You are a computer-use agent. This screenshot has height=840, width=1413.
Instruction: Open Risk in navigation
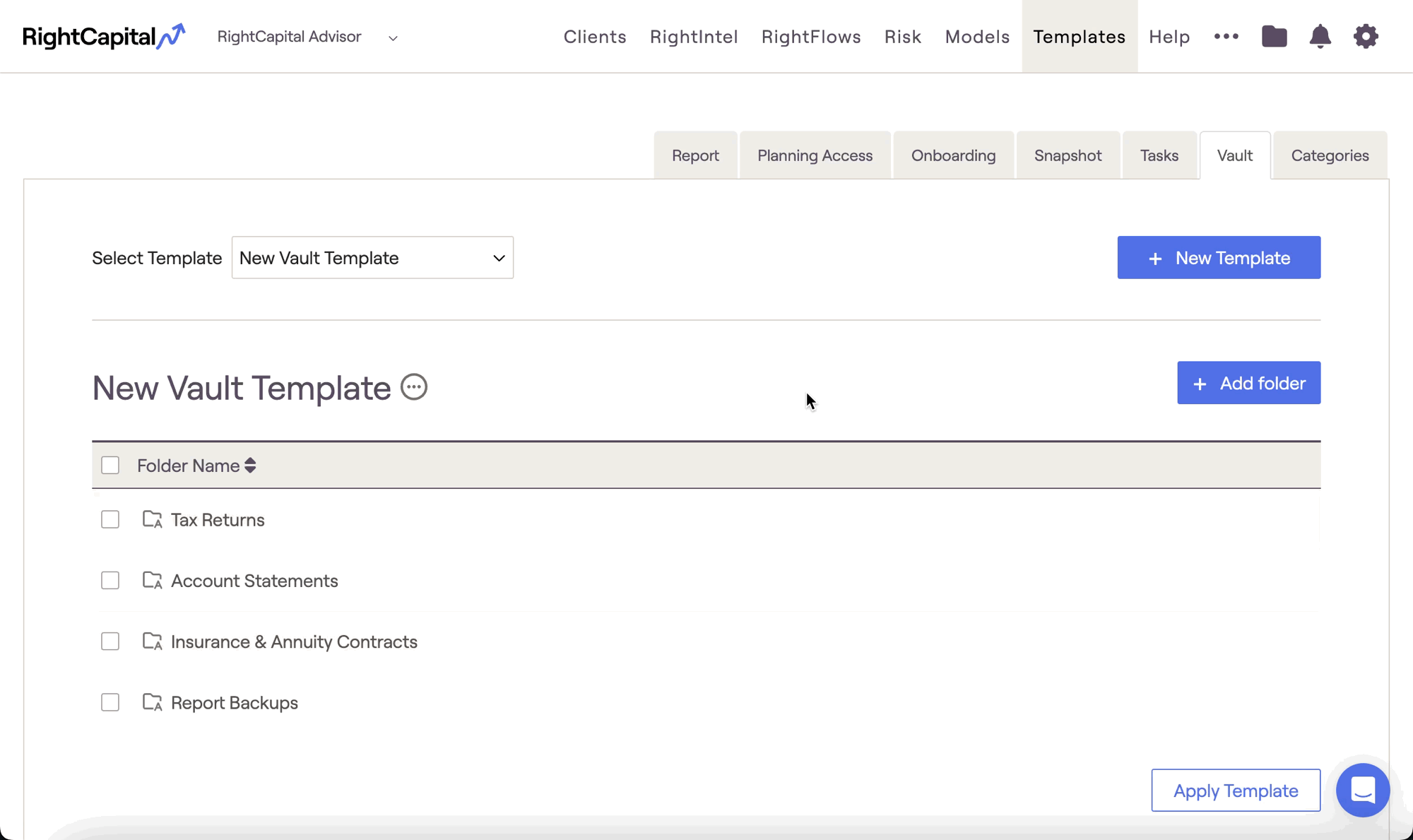(x=903, y=37)
